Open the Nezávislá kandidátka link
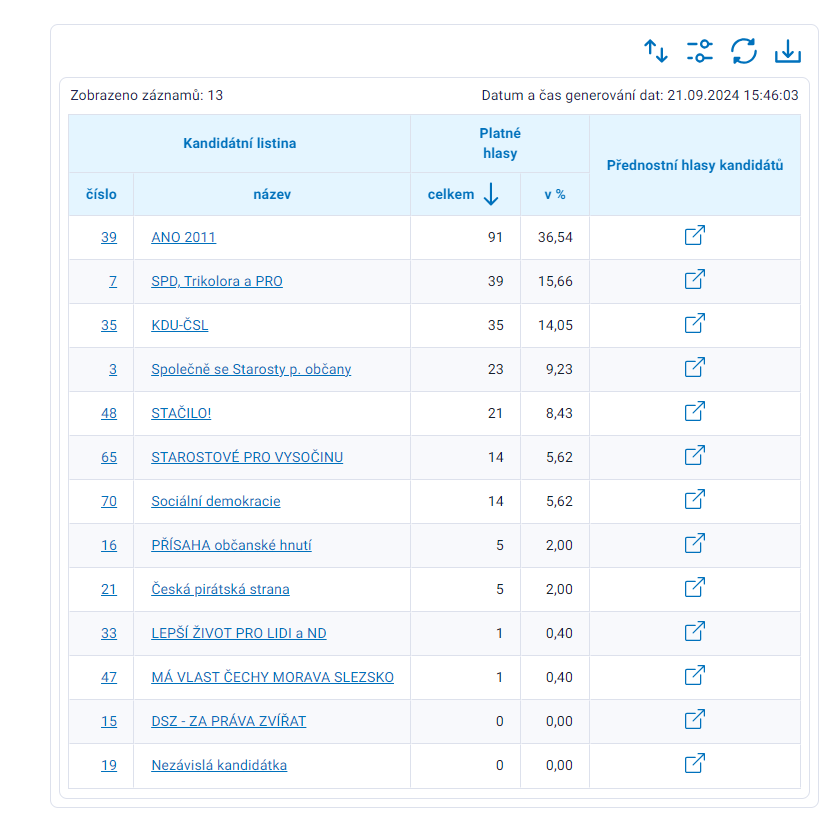The height and width of the screenshot is (823, 839). [x=219, y=765]
